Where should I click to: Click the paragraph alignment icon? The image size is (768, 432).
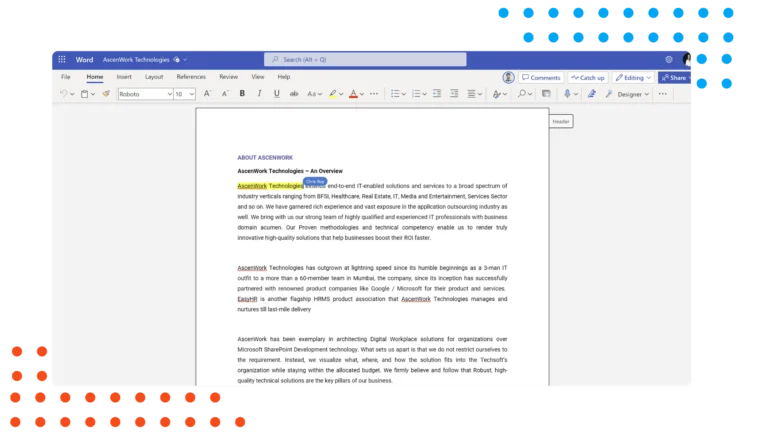click(471, 94)
